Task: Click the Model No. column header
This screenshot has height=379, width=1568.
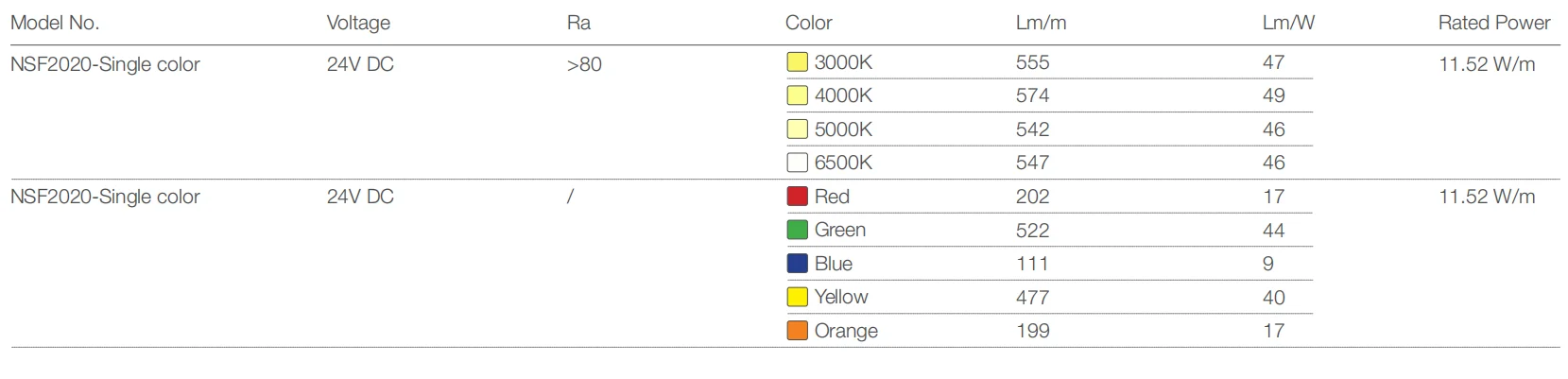Action: coord(55,23)
